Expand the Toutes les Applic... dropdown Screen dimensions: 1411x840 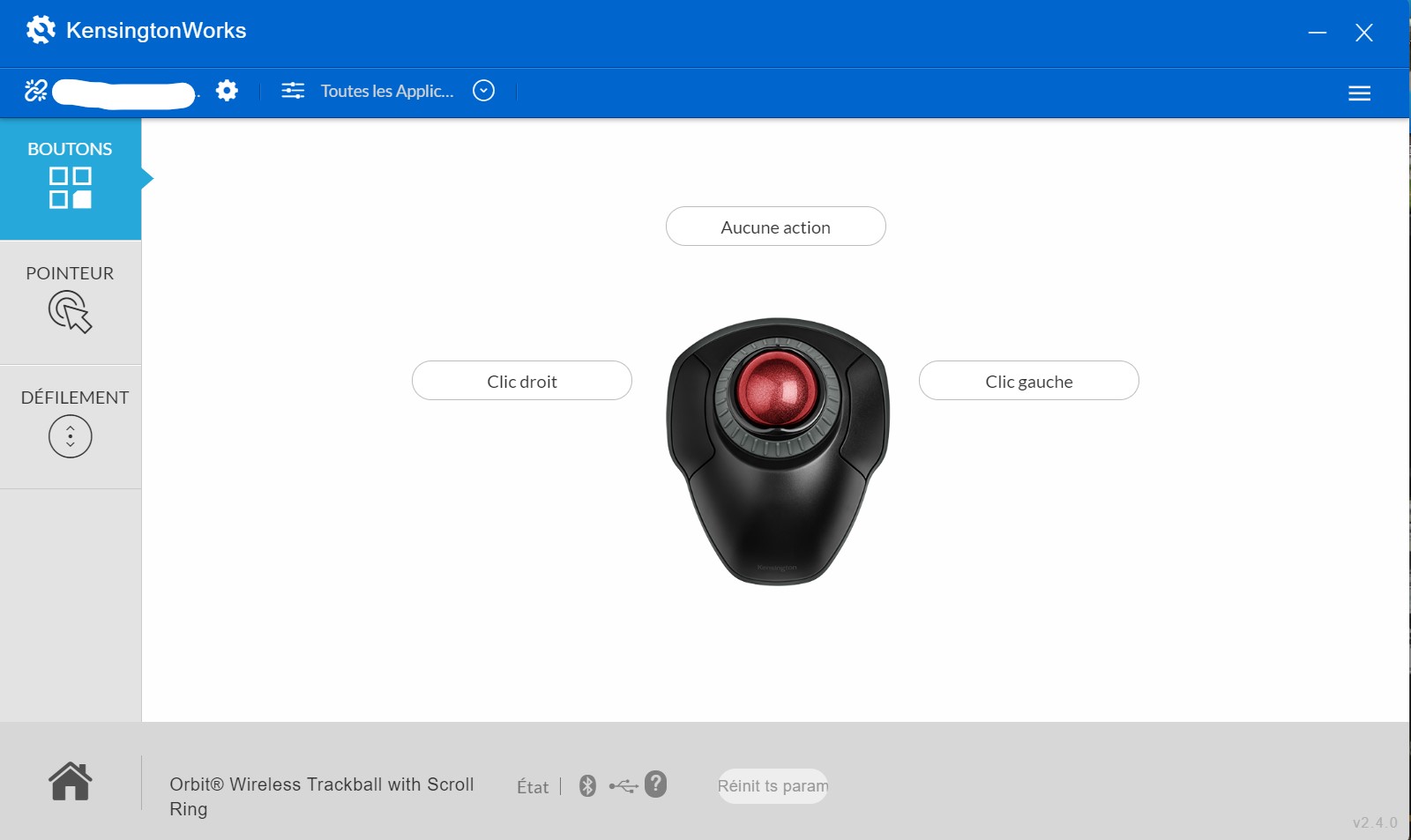coord(483,90)
